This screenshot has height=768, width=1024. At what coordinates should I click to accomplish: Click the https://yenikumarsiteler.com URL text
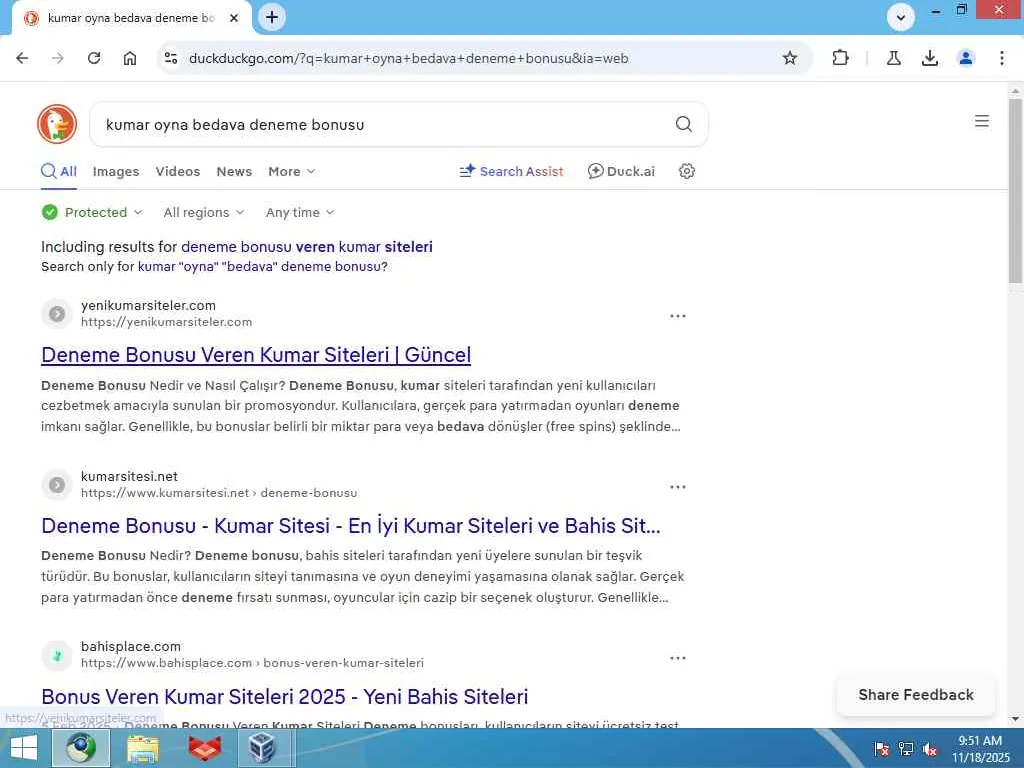click(167, 322)
